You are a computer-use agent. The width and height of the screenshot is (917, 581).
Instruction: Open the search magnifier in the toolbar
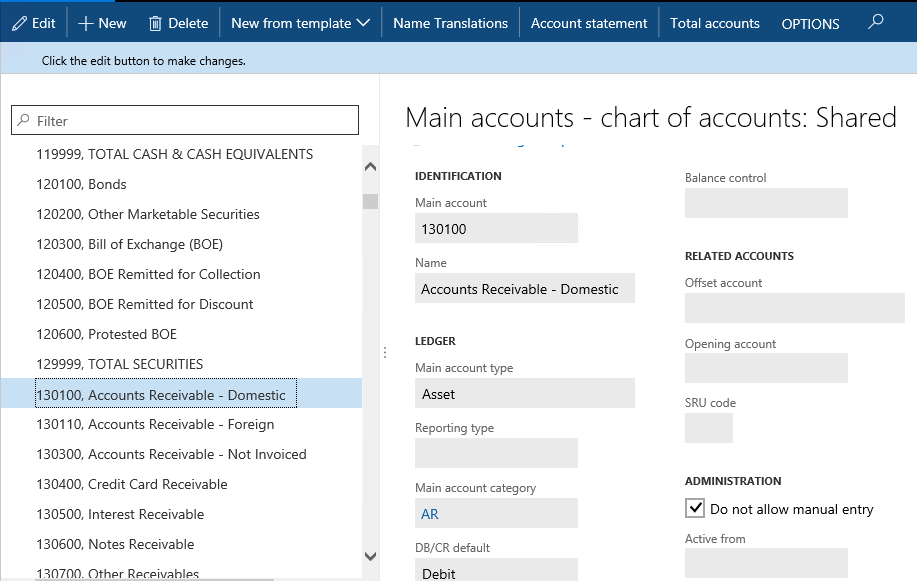pos(876,22)
